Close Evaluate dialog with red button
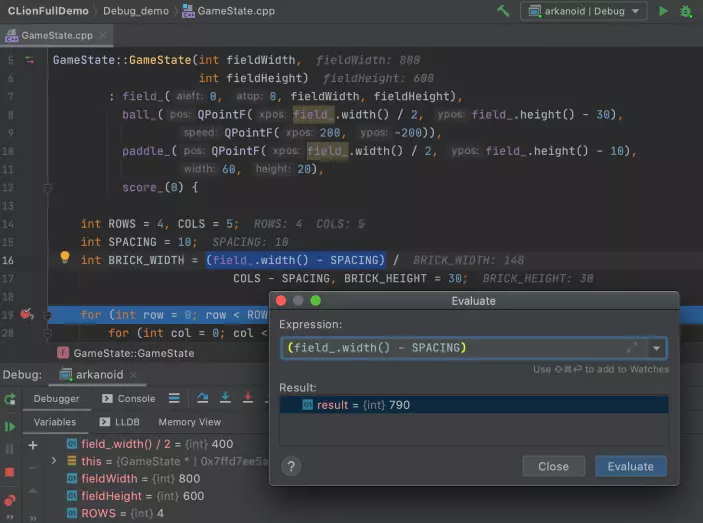Screen dimensions: 703x523 pos(281,301)
